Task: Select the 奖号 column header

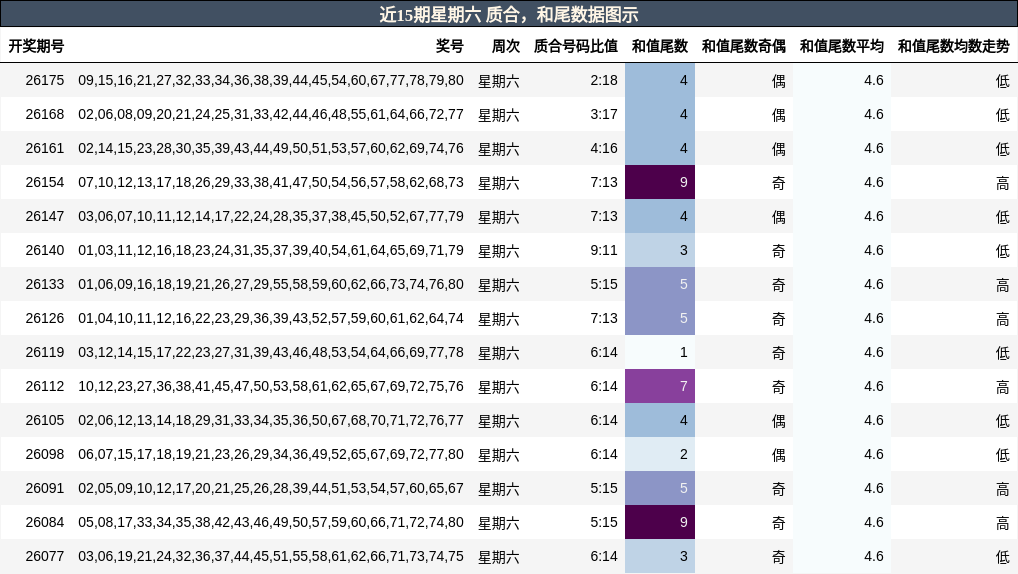Action: (x=449, y=46)
